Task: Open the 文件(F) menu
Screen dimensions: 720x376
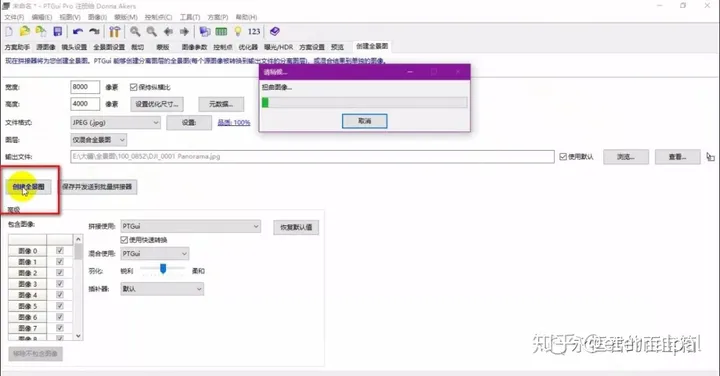Action: [14, 17]
